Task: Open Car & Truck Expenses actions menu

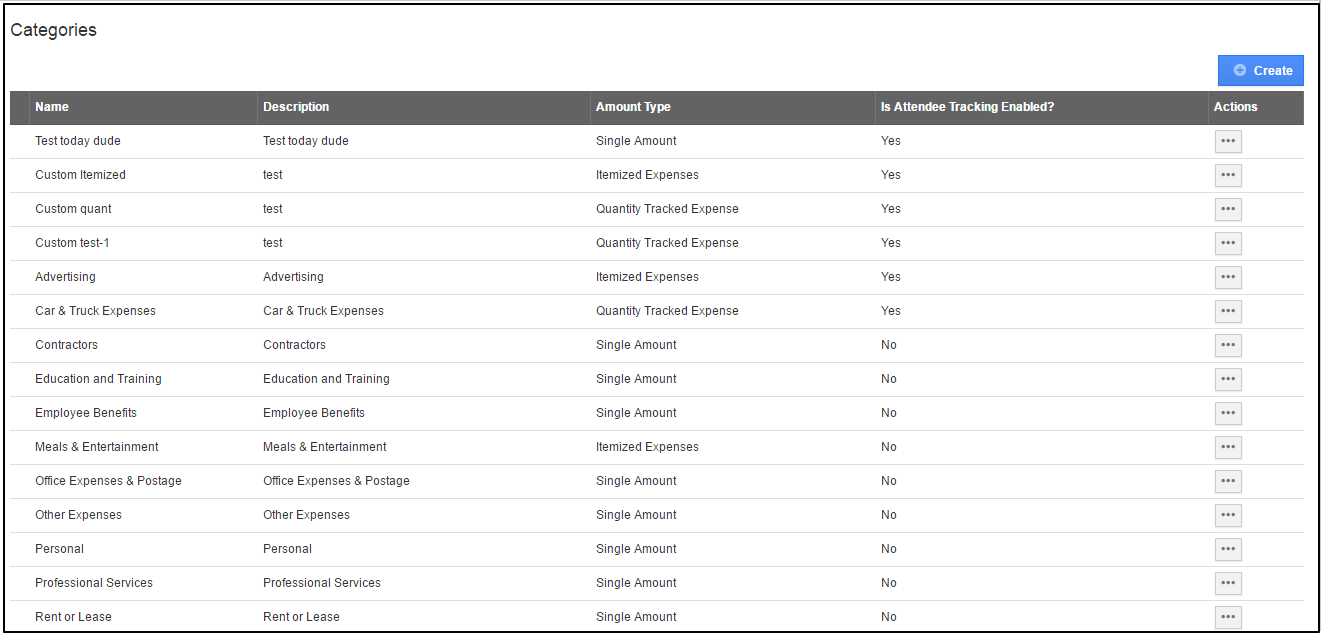Action: click(1228, 311)
